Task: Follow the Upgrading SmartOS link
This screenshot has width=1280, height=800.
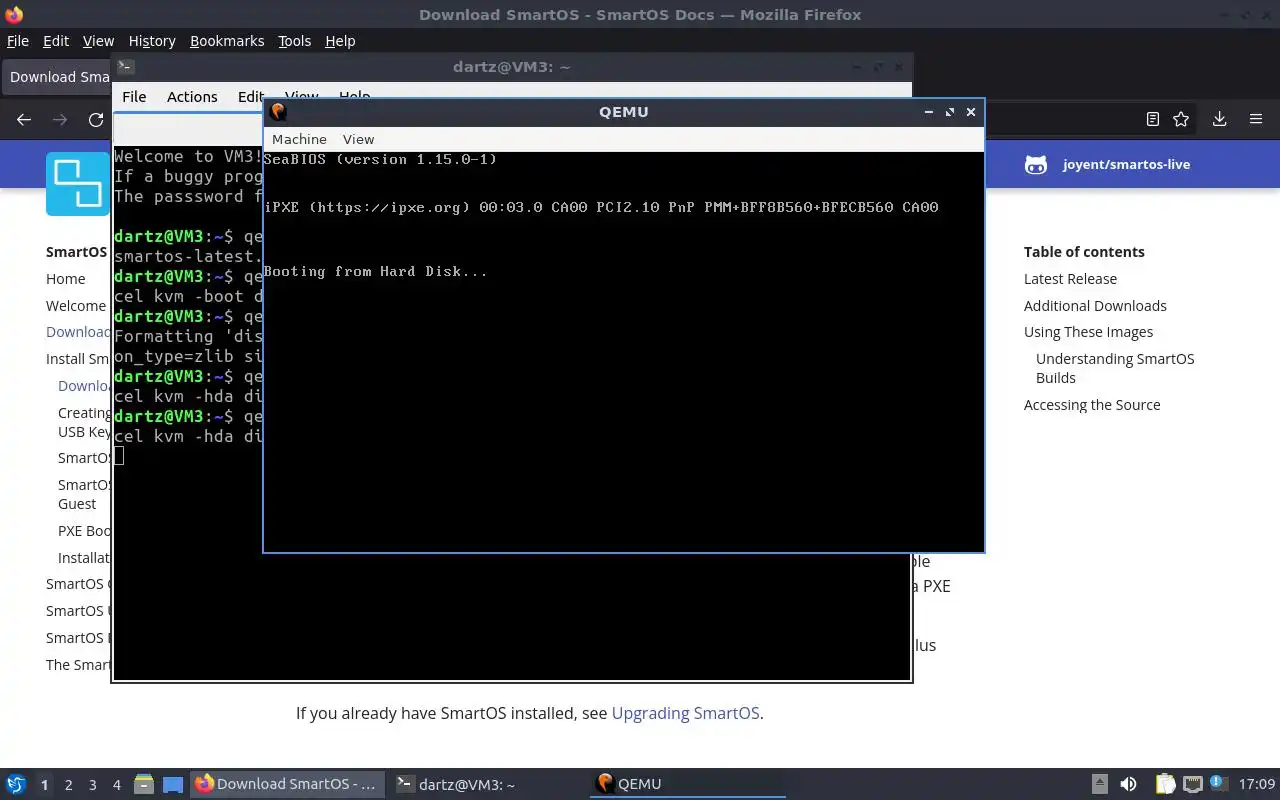Action: click(x=685, y=713)
